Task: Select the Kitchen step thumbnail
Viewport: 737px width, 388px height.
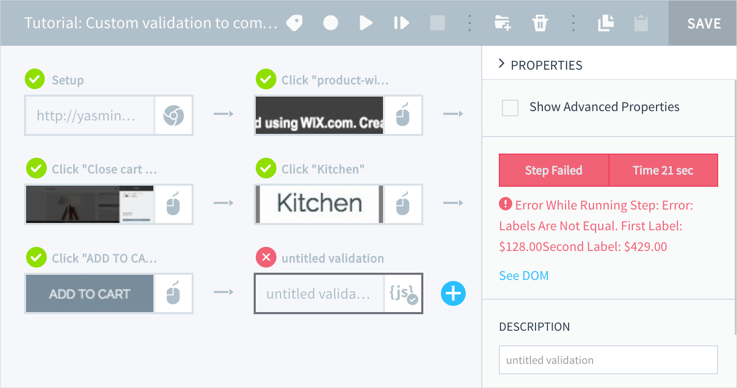Action: pyautogui.click(x=319, y=204)
